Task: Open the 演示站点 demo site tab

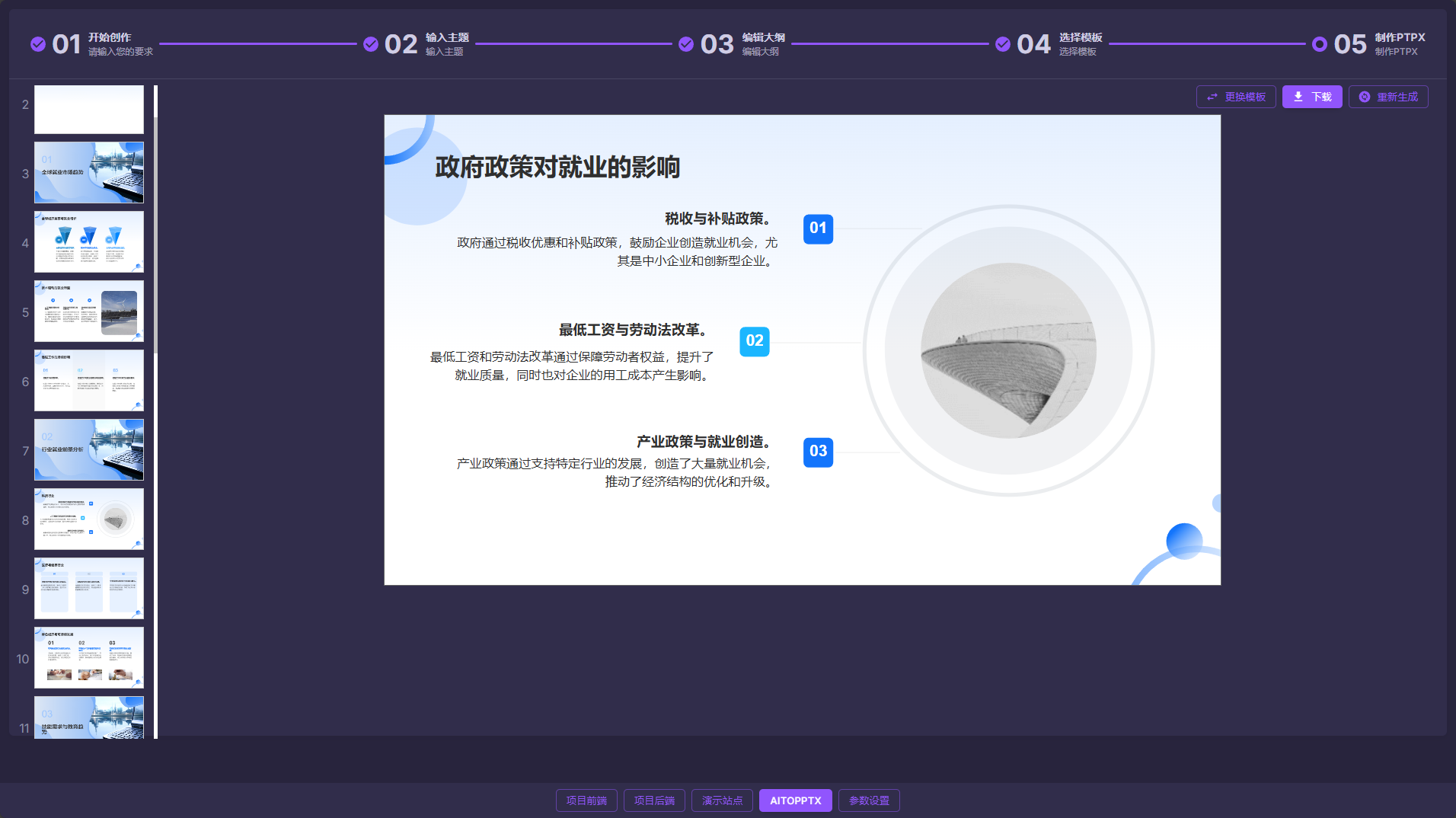Action: coord(722,800)
